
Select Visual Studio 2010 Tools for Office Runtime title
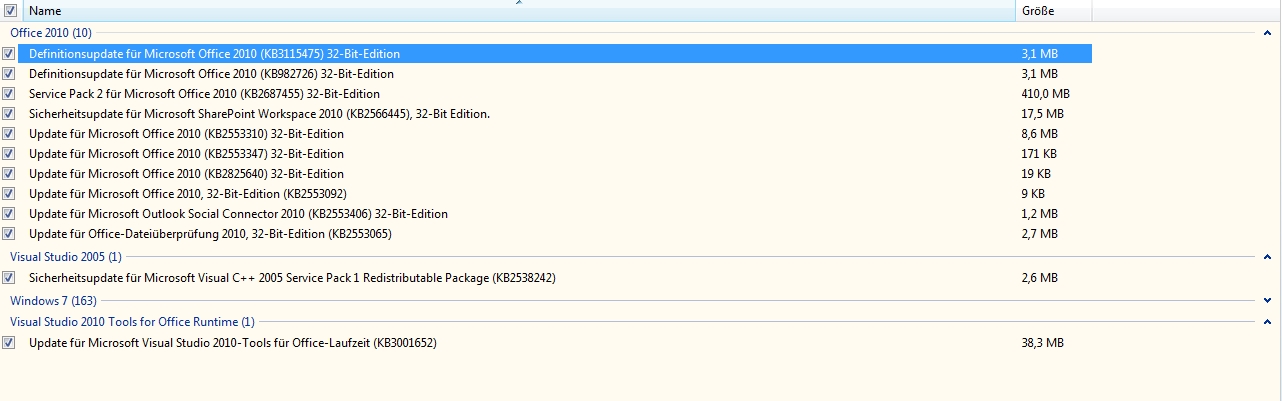(x=132, y=322)
